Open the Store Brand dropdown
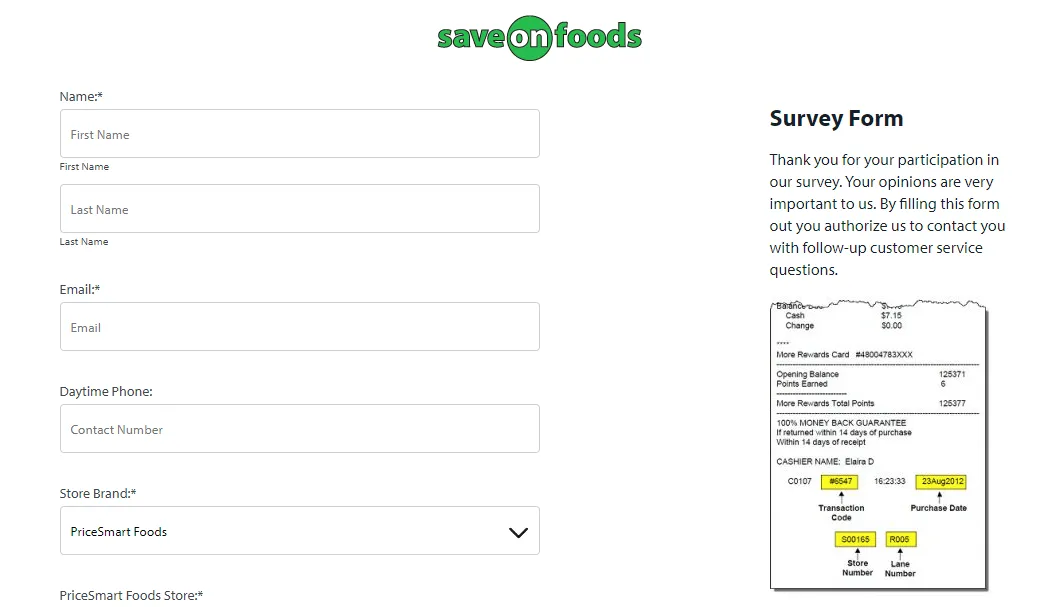 [x=299, y=531]
